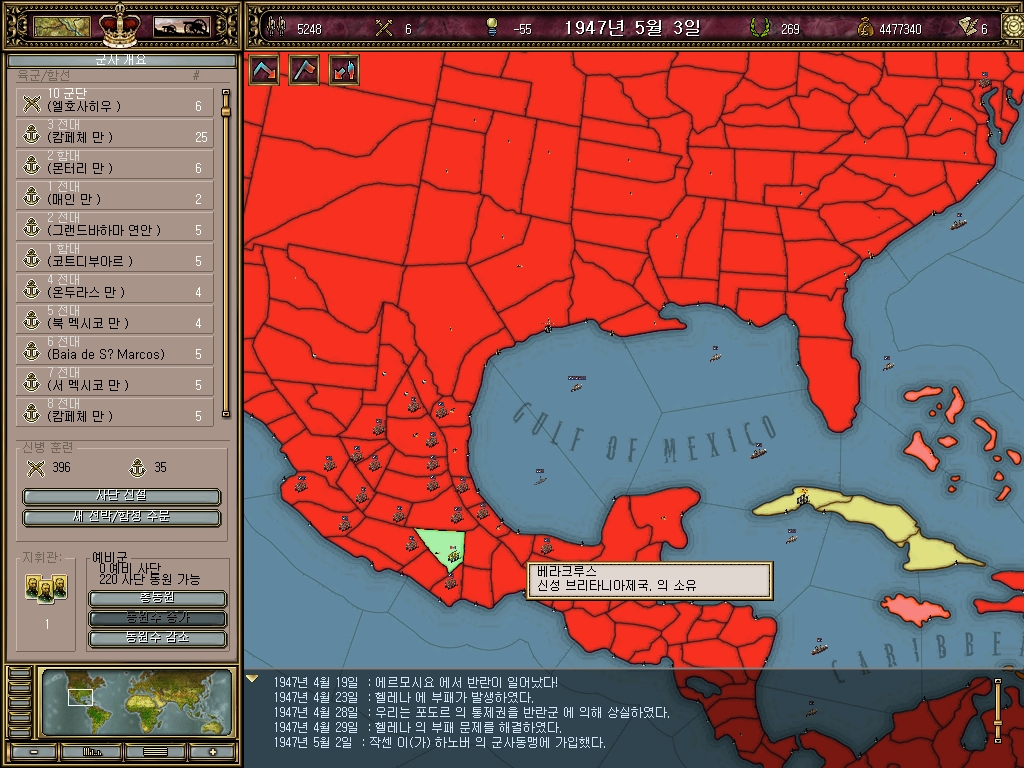The image size is (1024, 768).
Task: Select the 10 군단 army entry
Action: click(115, 101)
